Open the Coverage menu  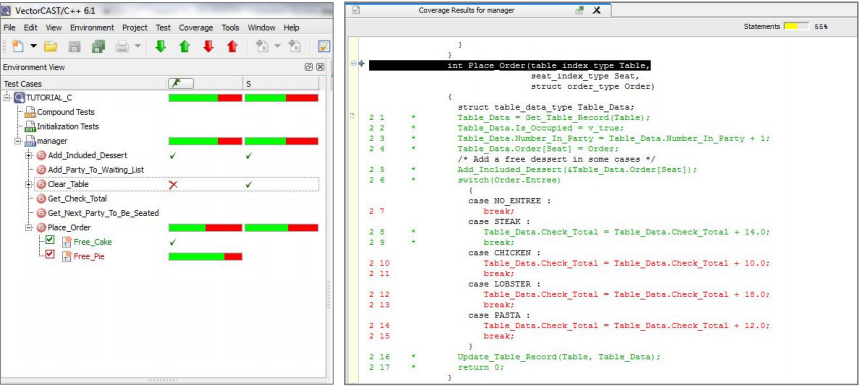(x=196, y=27)
